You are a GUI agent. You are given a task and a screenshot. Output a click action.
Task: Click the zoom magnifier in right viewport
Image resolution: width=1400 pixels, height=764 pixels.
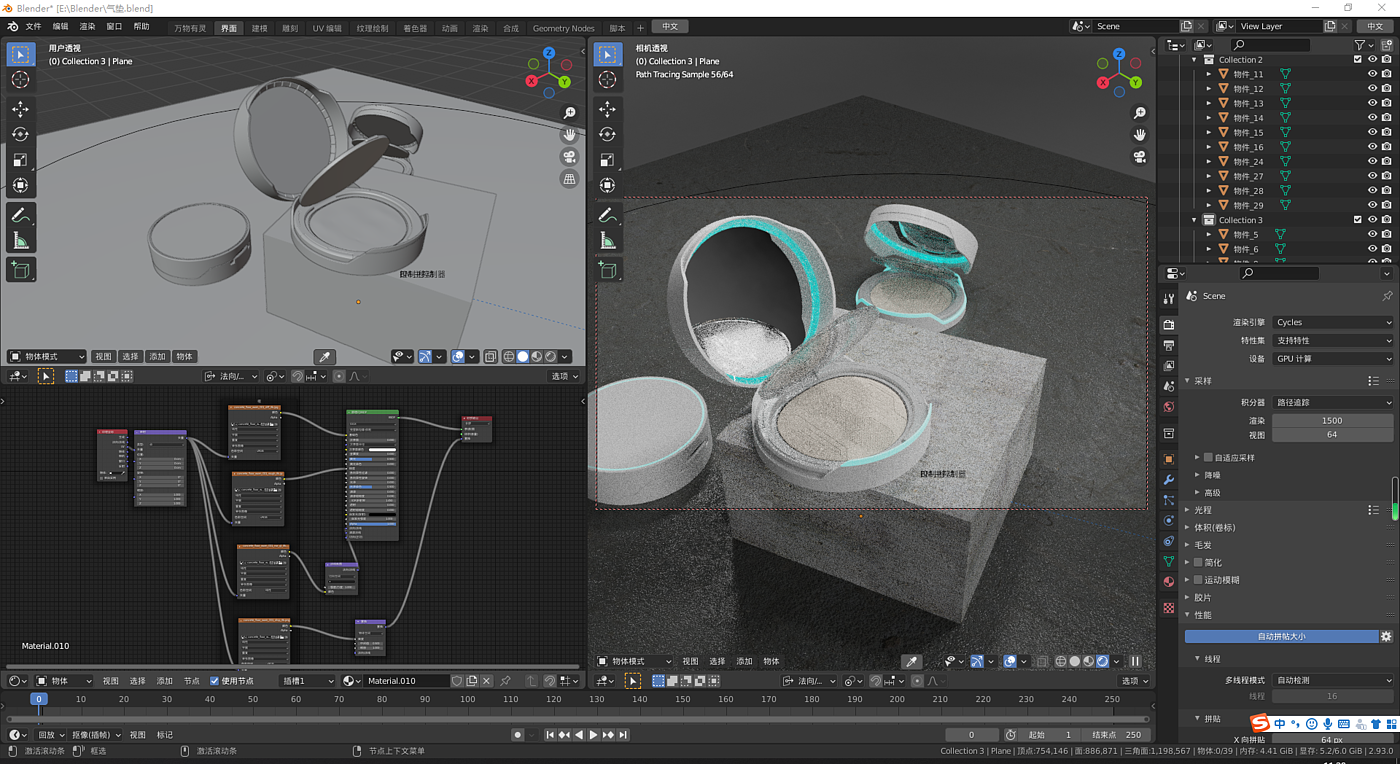(1139, 113)
